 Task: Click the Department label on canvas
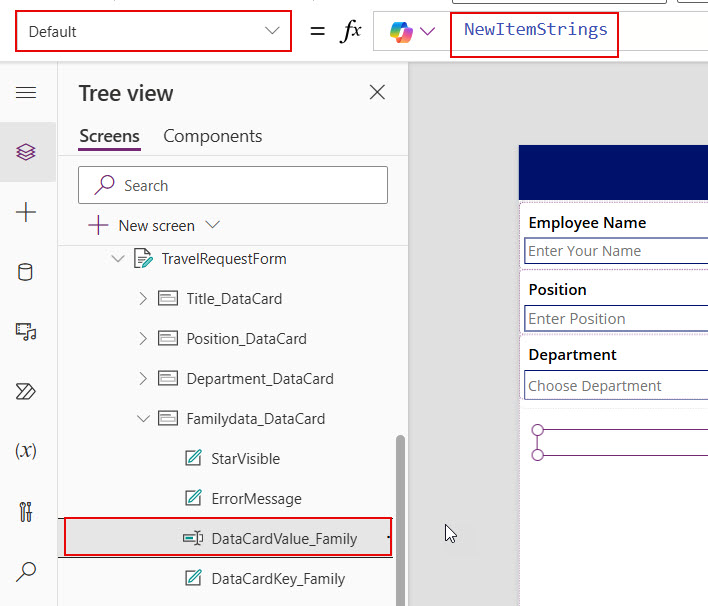tap(572, 355)
